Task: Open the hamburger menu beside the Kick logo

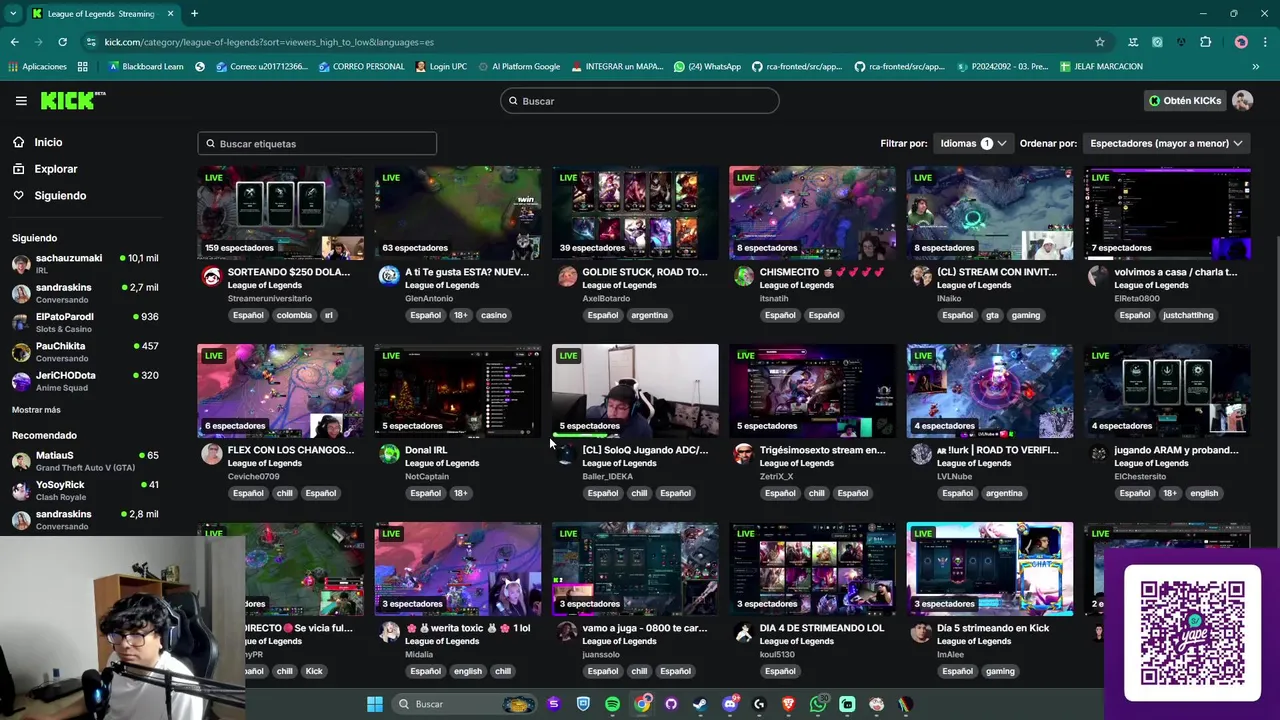Action: (x=21, y=101)
